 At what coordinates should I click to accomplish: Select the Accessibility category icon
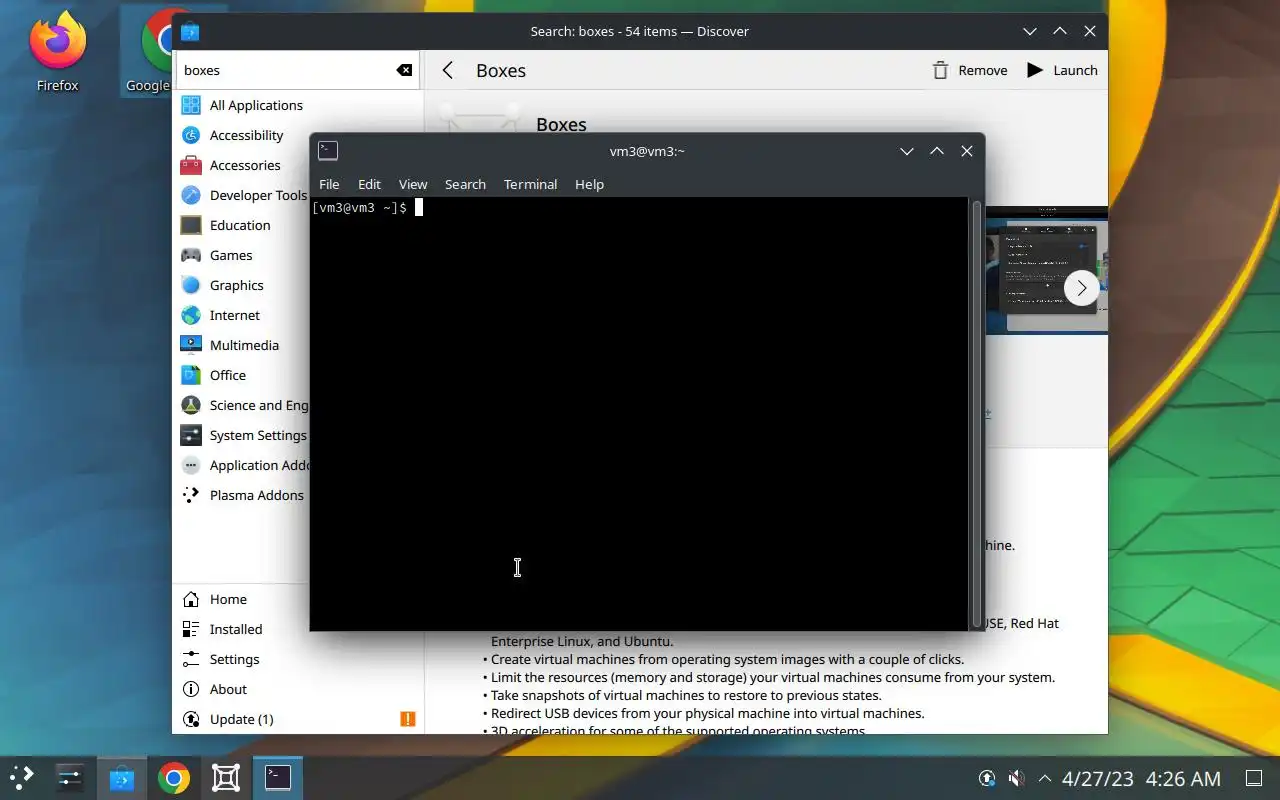[x=191, y=135]
